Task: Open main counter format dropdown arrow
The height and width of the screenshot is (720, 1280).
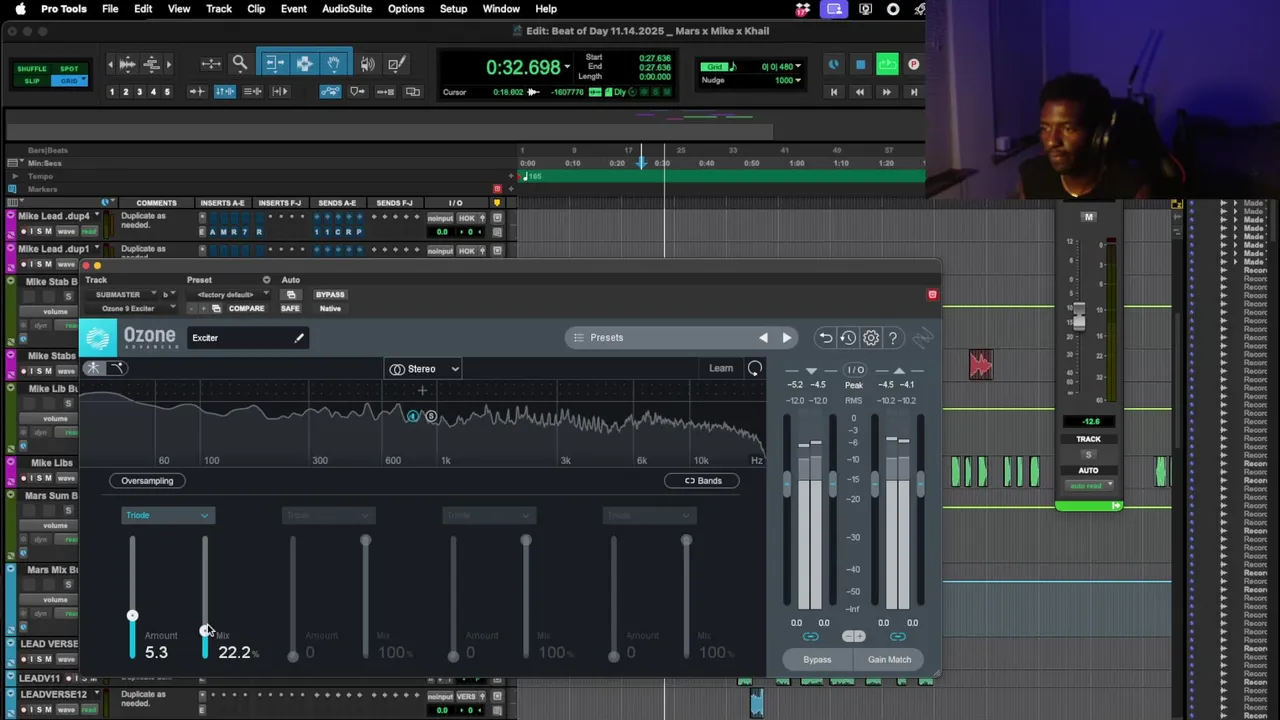Action: (x=567, y=68)
